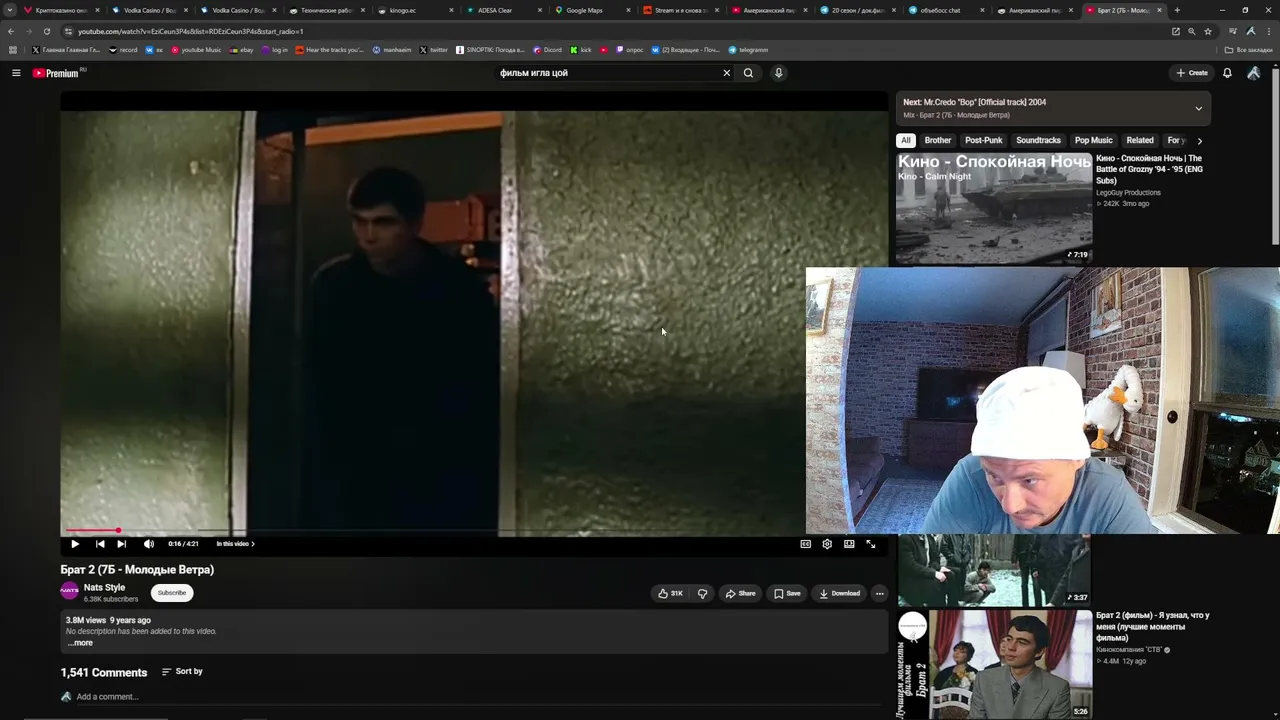The width and height of the screenshot is (1280, 720).
Task: Dislike the video
Action: [x=702, y=593]
